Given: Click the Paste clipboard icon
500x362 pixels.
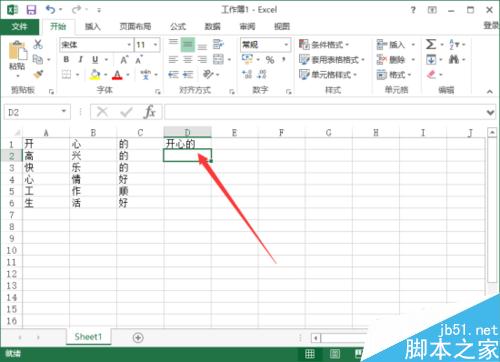Looking at the screenshot, I should coord(18,51).
